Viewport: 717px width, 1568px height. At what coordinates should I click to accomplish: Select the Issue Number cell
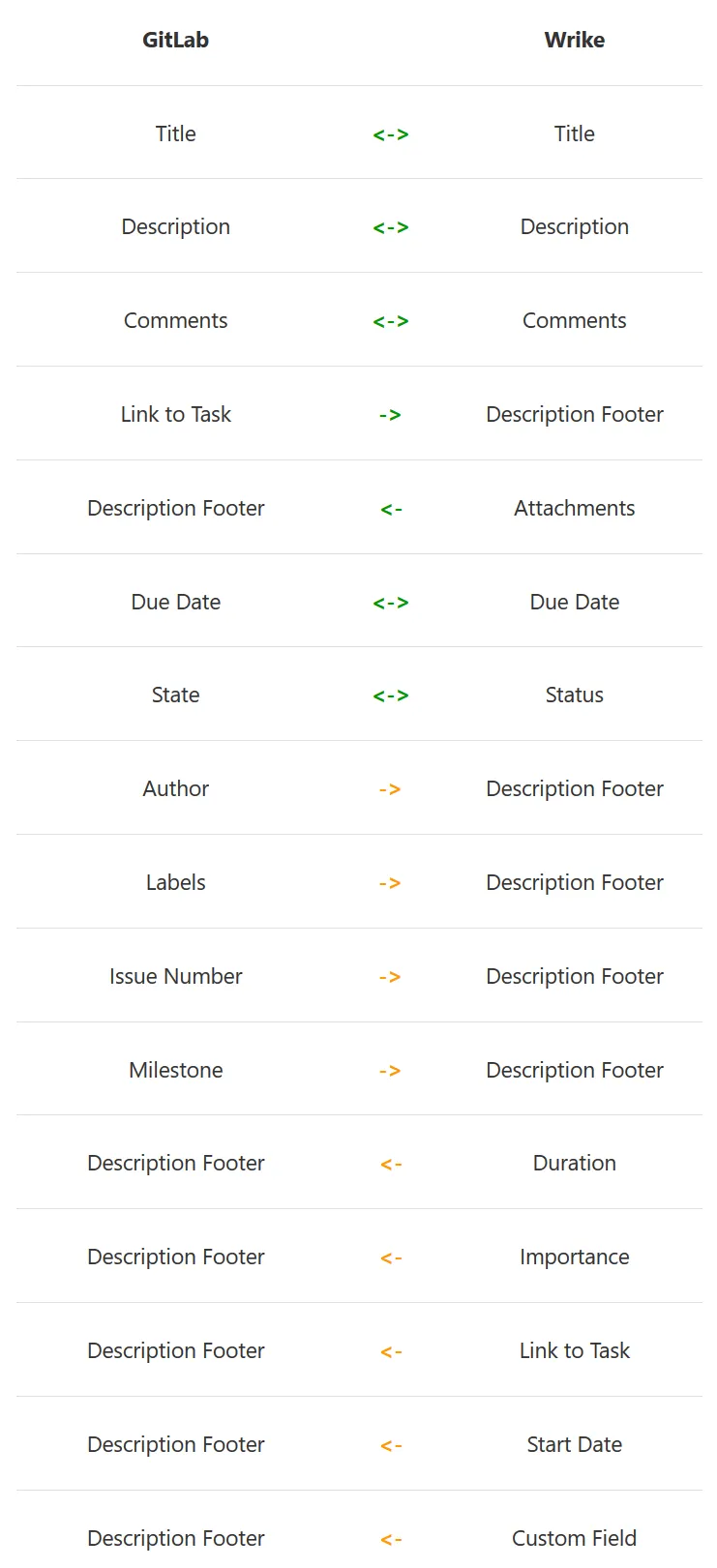175,976
